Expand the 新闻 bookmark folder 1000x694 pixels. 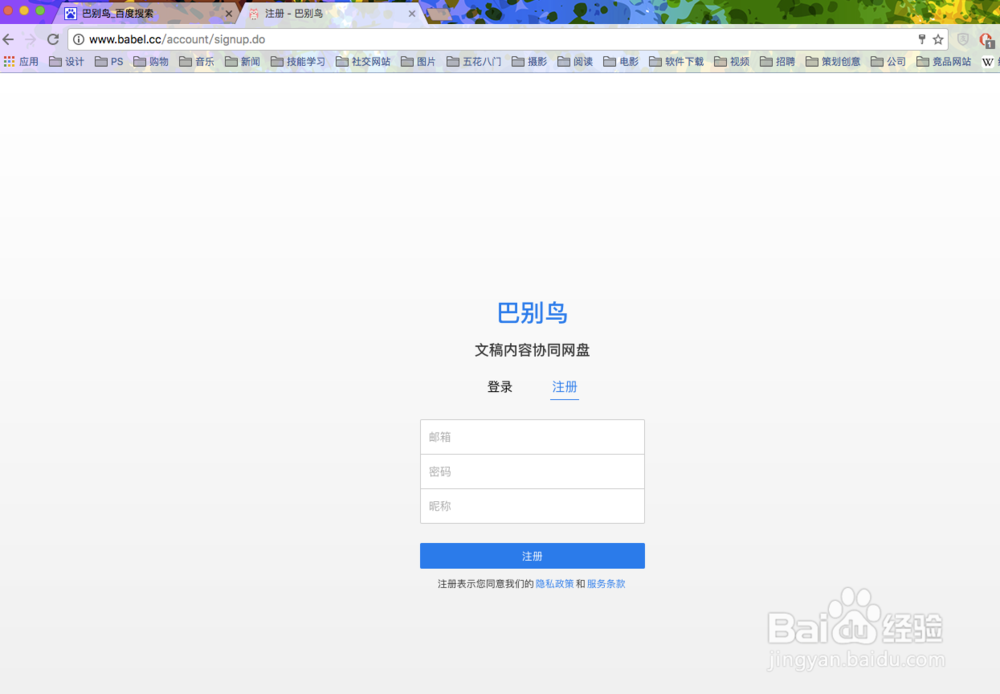click(x=242, y=61)
